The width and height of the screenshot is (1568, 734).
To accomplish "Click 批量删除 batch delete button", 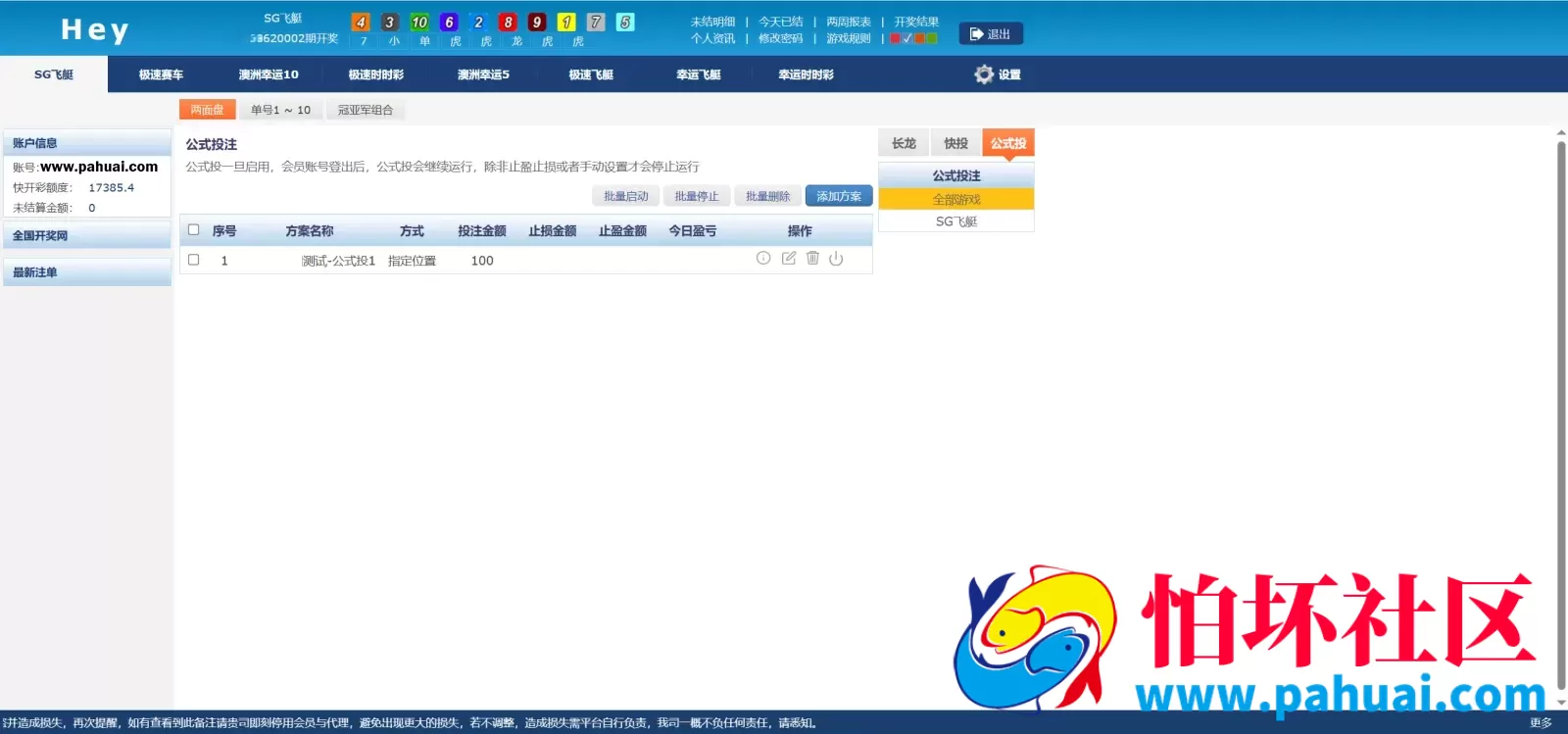I will (x=767, y=196).
